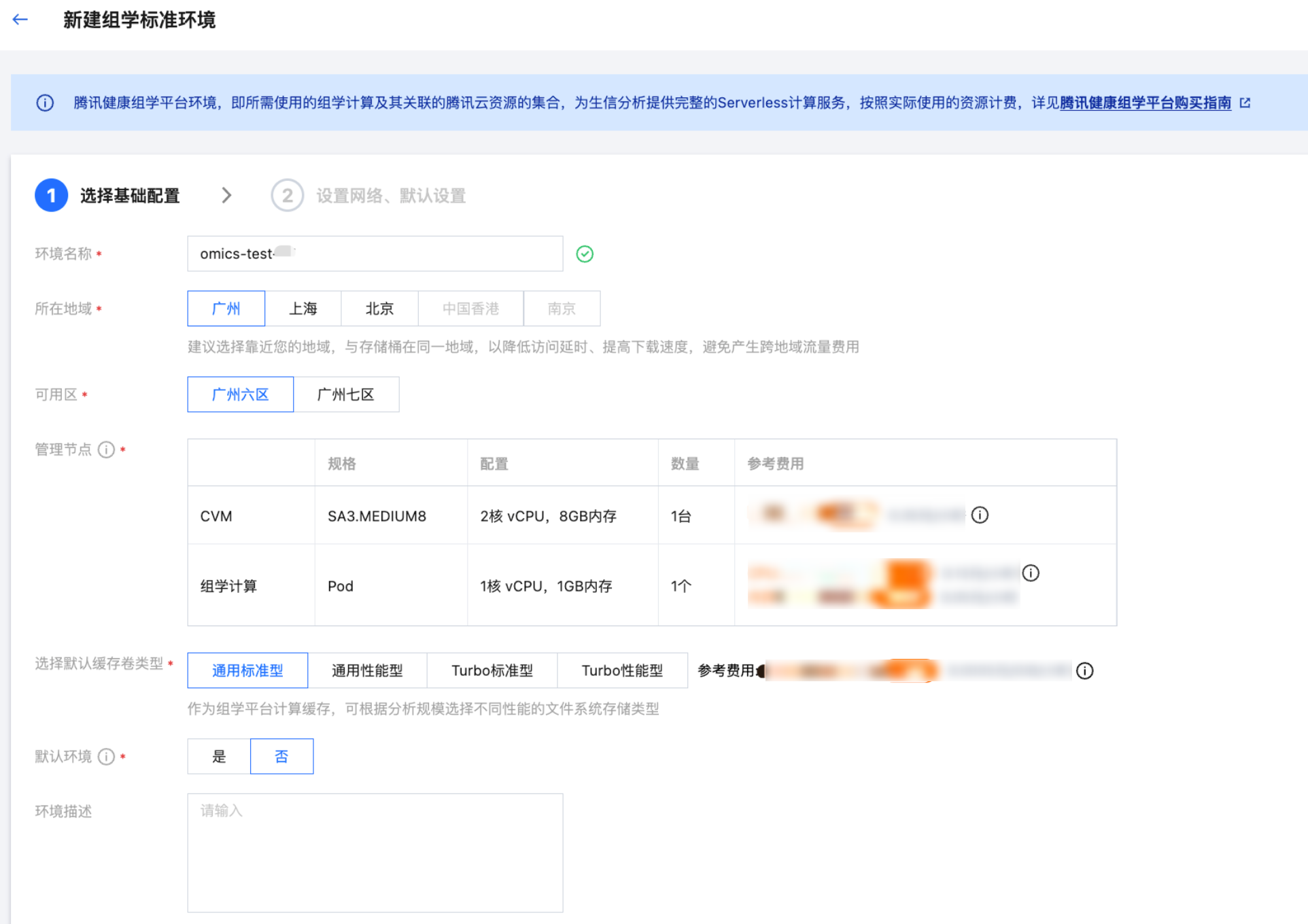
Task: Click the 环境描述 text area
Action: [375, 852]
